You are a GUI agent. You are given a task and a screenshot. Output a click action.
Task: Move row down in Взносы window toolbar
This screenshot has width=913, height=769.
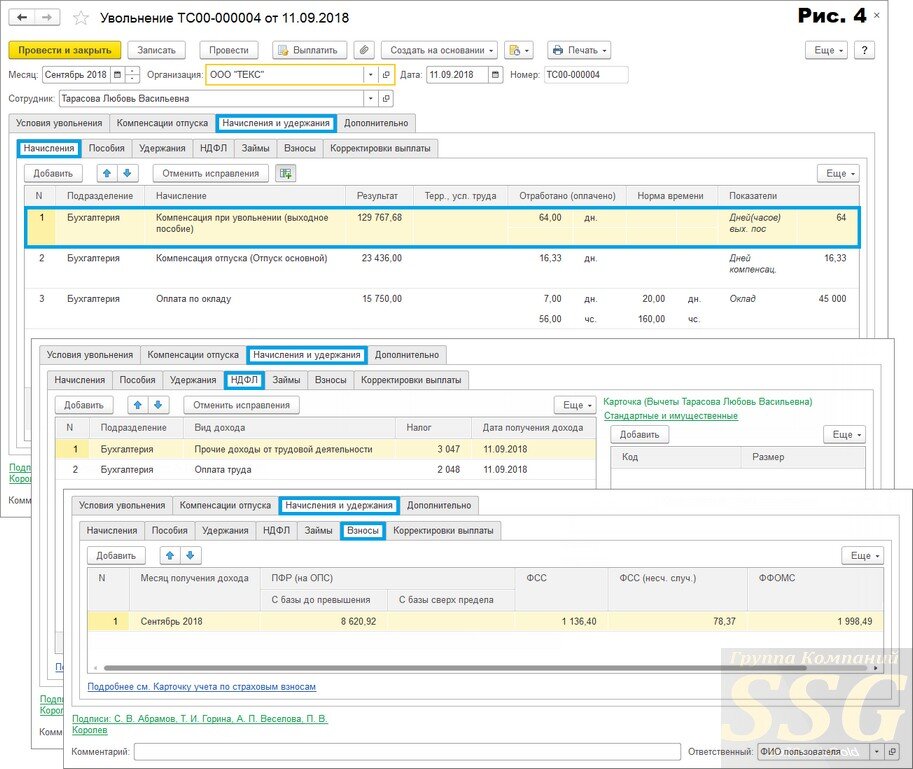(x=190, y=555)
